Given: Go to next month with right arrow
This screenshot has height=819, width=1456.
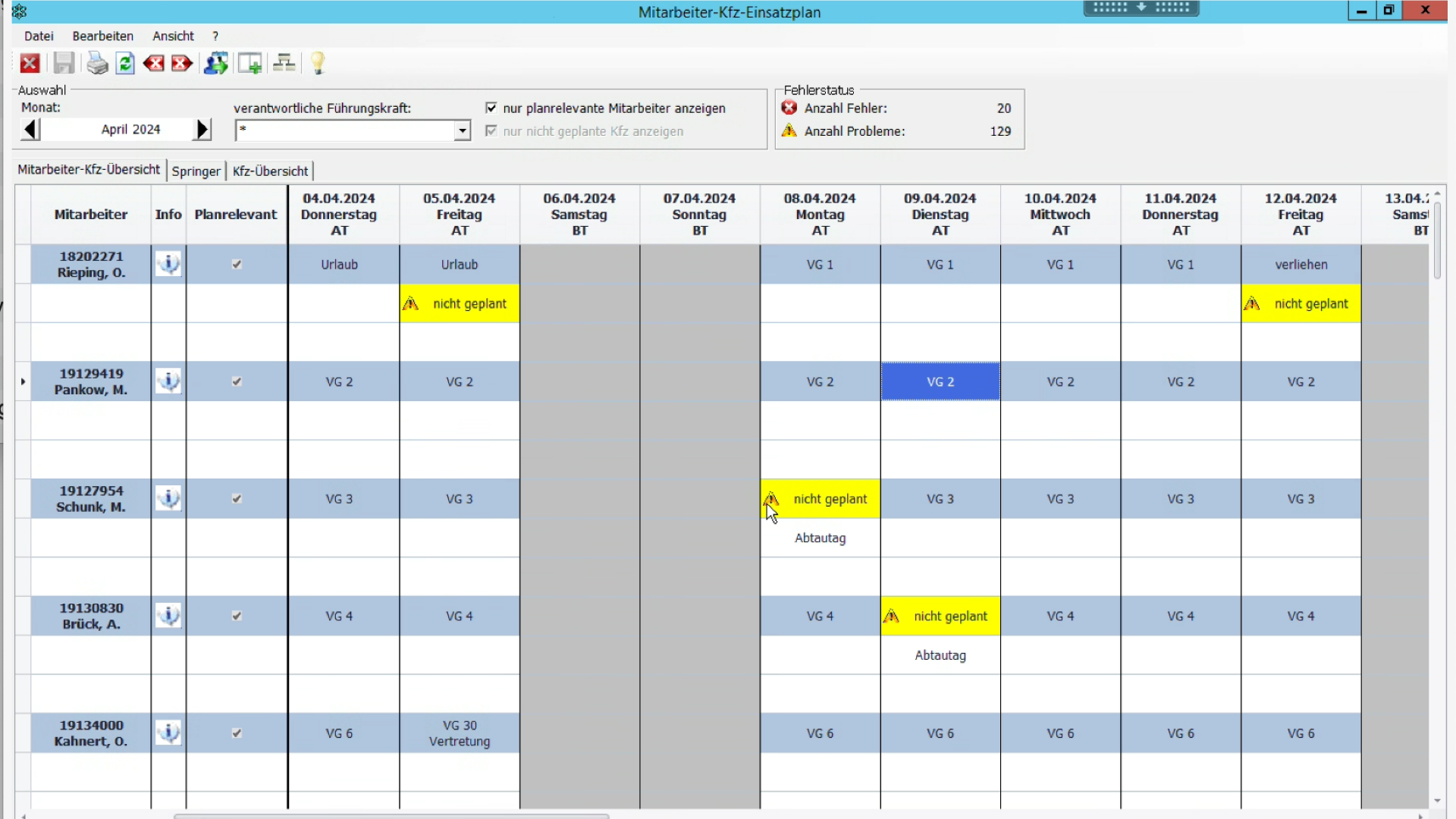Looking at the screenshot, I should tap(201, 129).
